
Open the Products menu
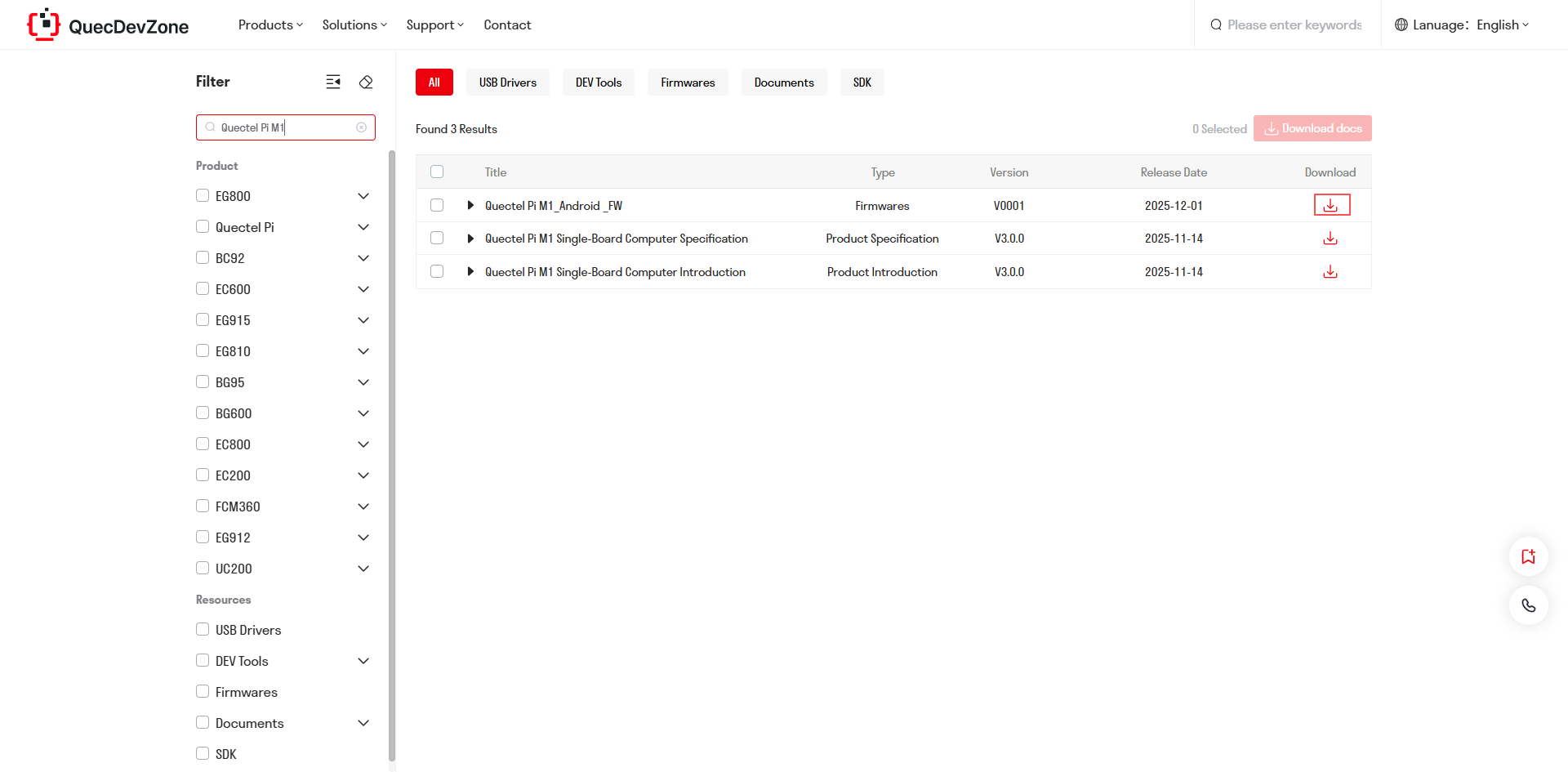[x=270, y=25]
